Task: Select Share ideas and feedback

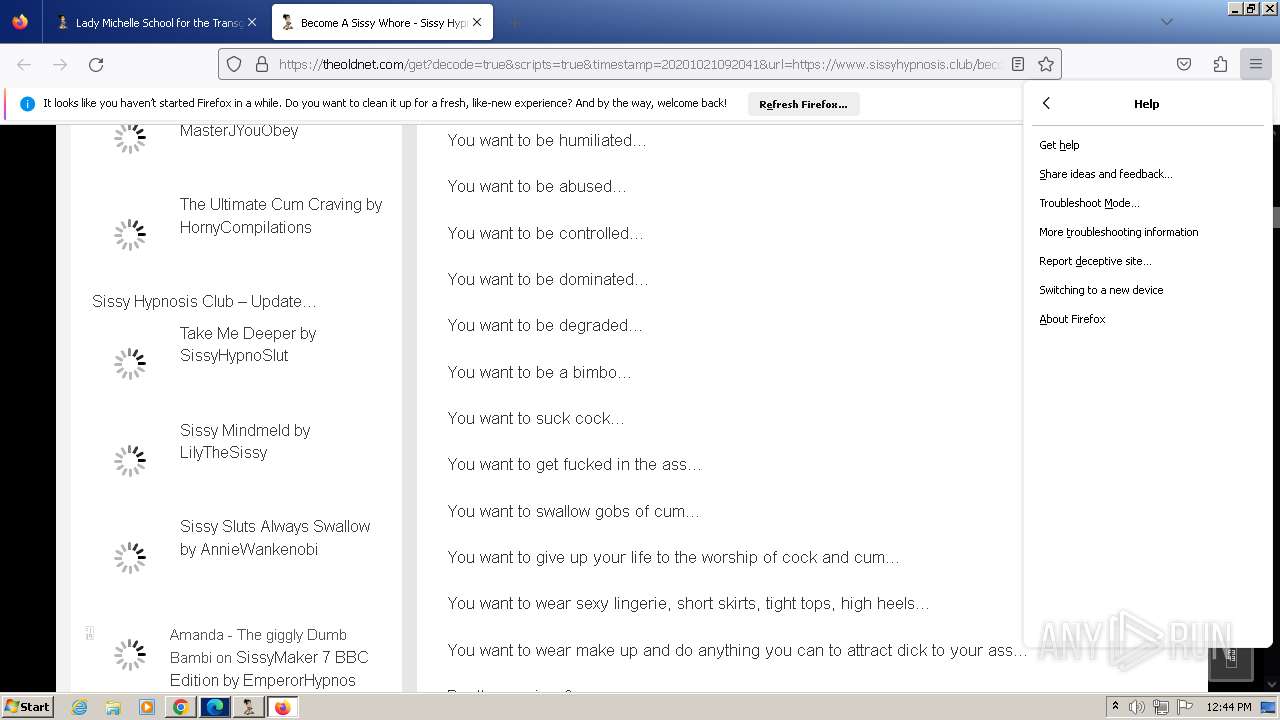Action: [1147, 174]
